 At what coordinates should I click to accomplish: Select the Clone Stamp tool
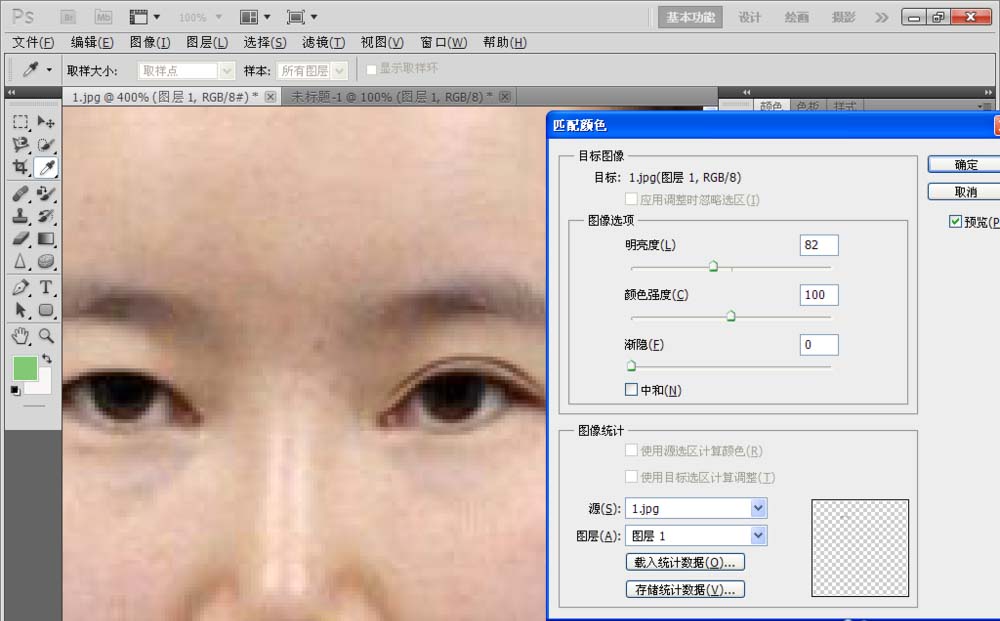[22, 216]
